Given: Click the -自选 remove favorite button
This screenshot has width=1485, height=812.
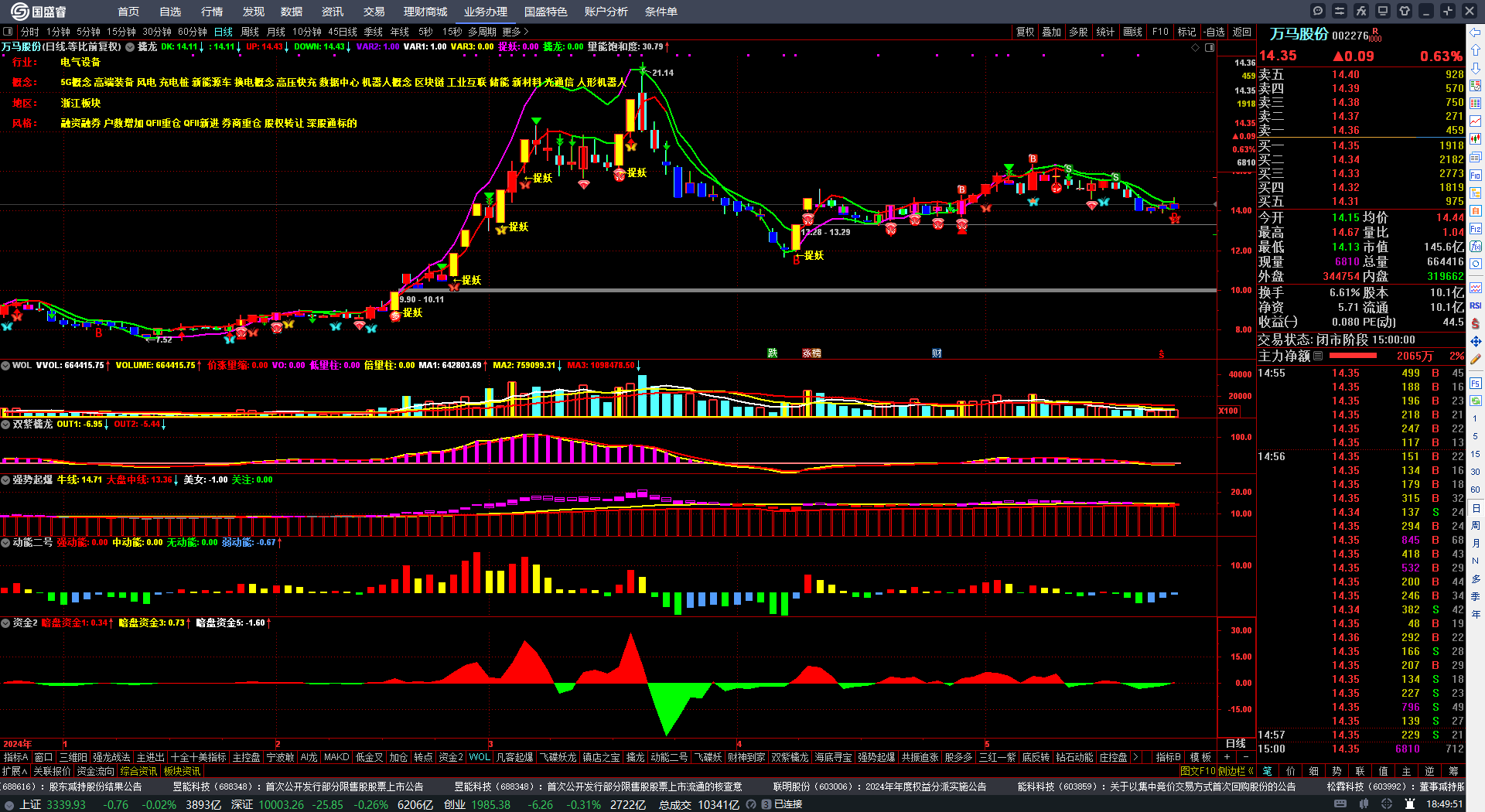Looking at the screenshot, I should tap(1214, 32).
